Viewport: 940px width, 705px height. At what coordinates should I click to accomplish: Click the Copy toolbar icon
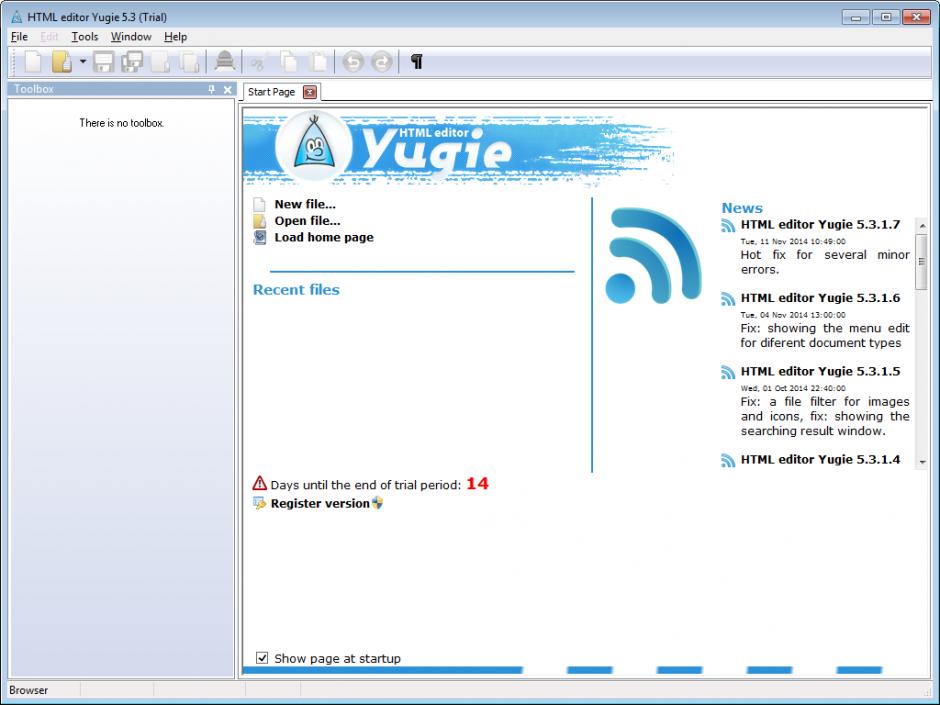click(x=289, y=61)
